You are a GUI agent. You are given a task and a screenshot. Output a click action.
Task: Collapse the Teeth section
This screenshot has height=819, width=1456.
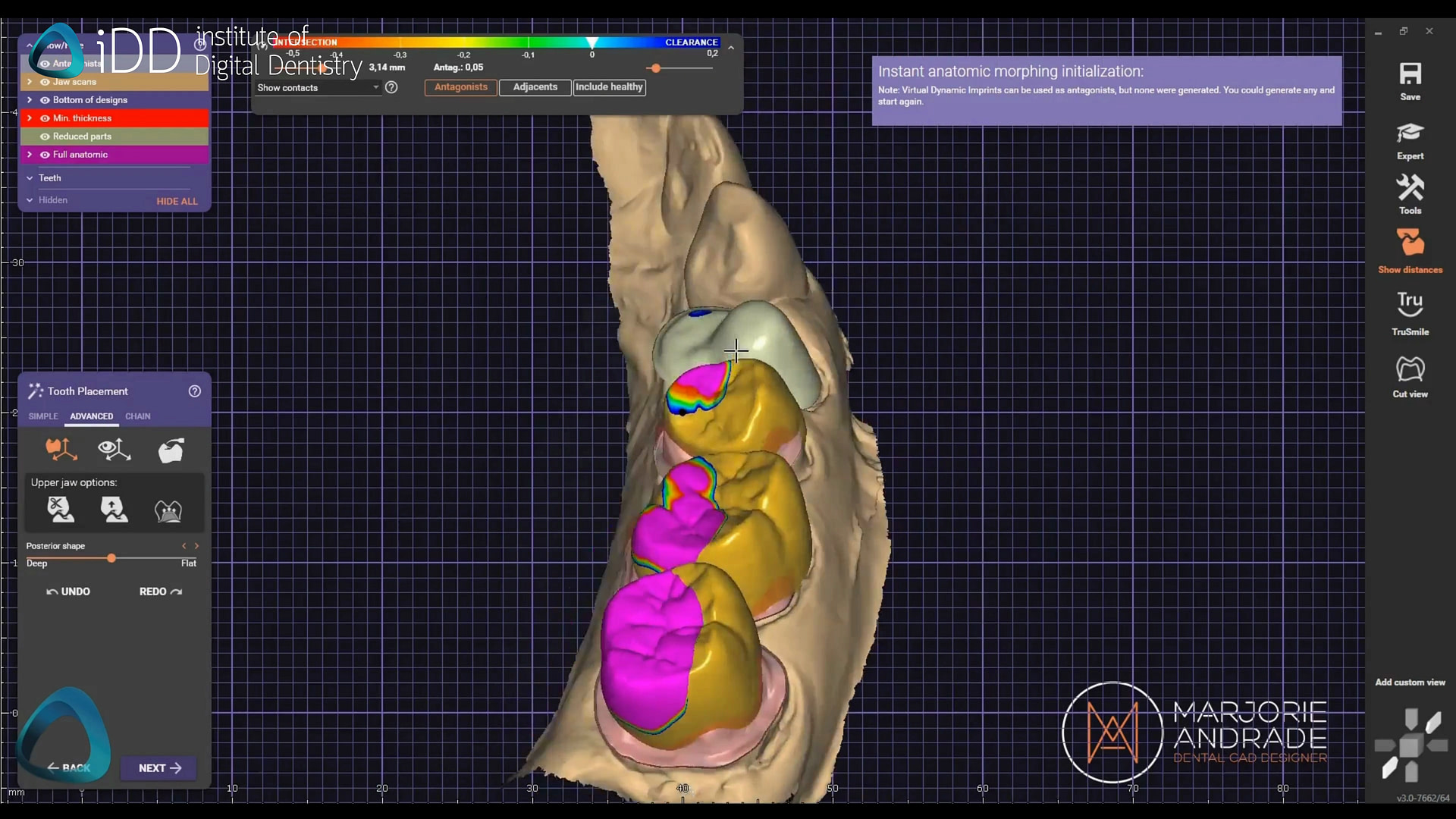[x=30, y=178]
